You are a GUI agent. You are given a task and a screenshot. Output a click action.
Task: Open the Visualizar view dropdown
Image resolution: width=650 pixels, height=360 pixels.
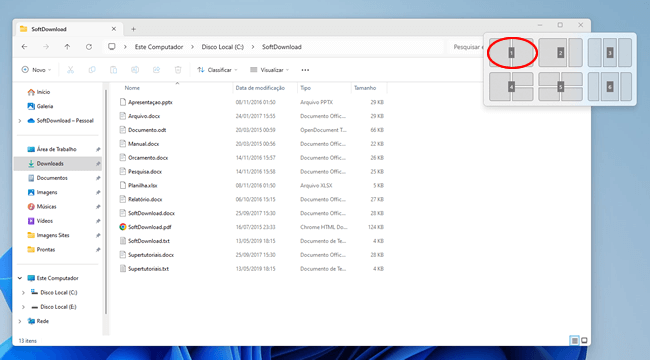pyautogui.click(x=269, y=70)
